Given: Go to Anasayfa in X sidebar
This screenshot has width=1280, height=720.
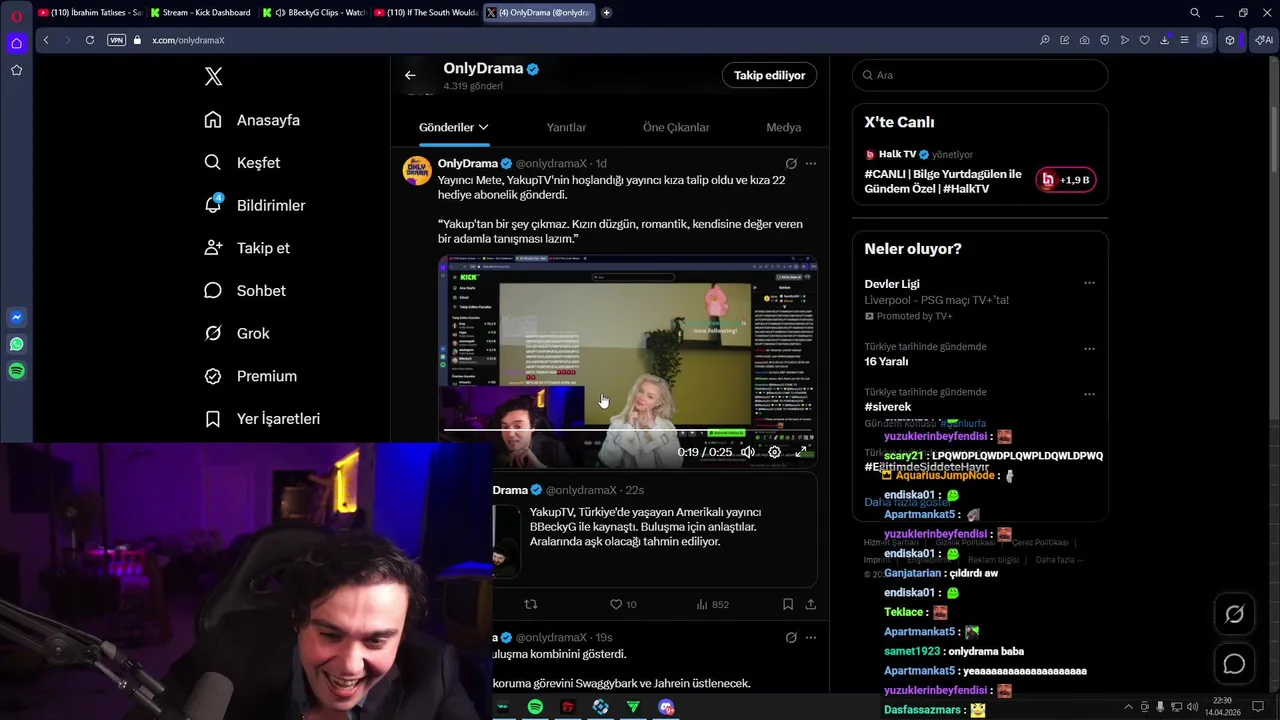Looking at the screenshot, I should [252, 120].
